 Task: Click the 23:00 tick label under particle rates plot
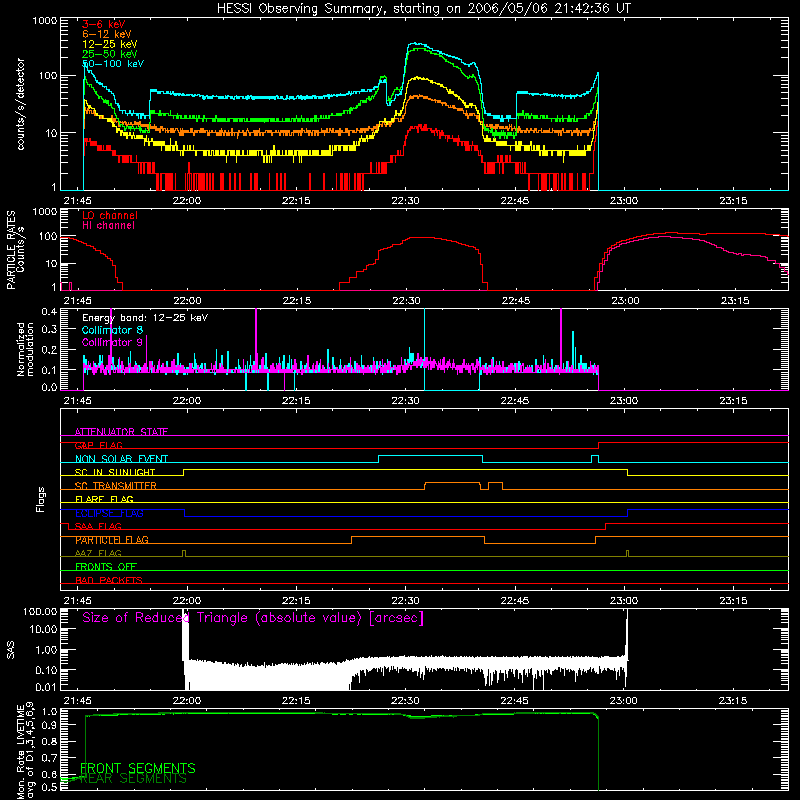point(624,301)
